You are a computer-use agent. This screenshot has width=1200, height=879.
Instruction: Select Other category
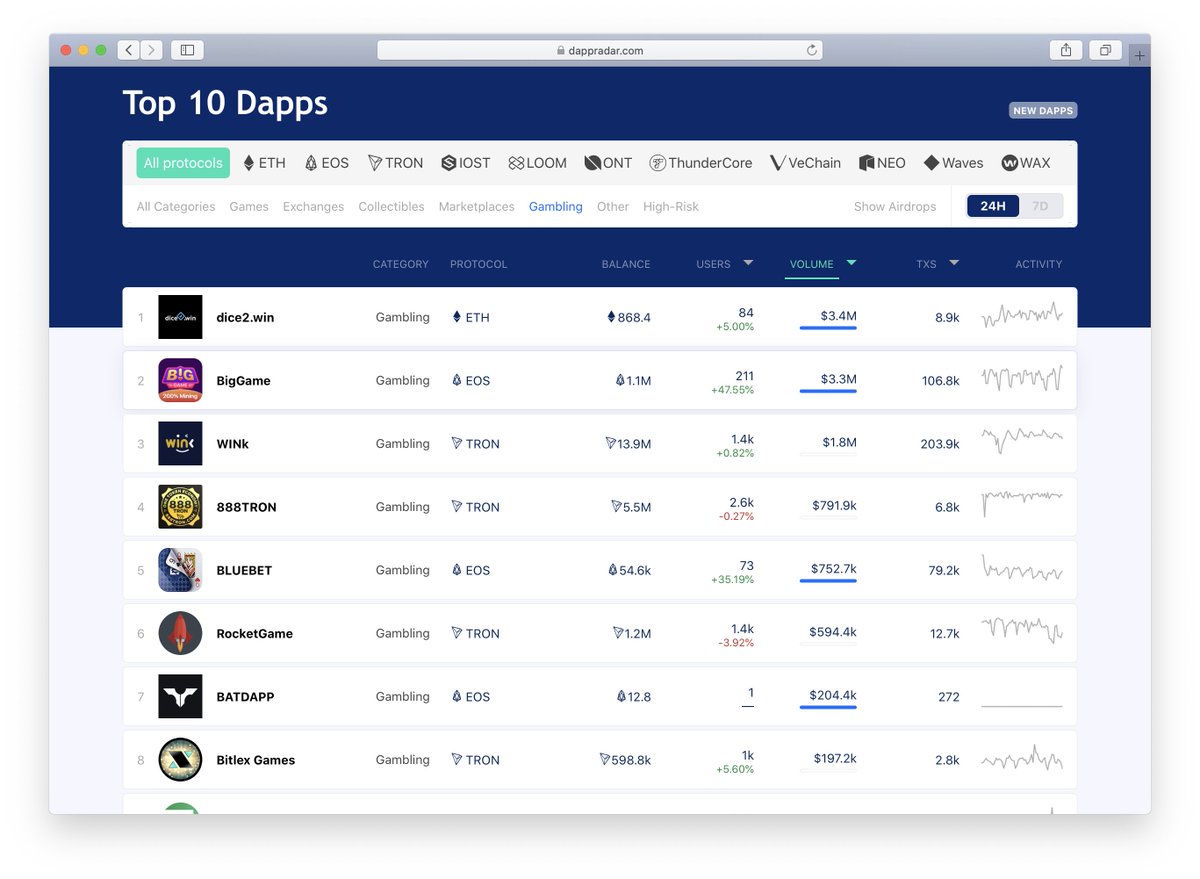click(x=613, y=207)
